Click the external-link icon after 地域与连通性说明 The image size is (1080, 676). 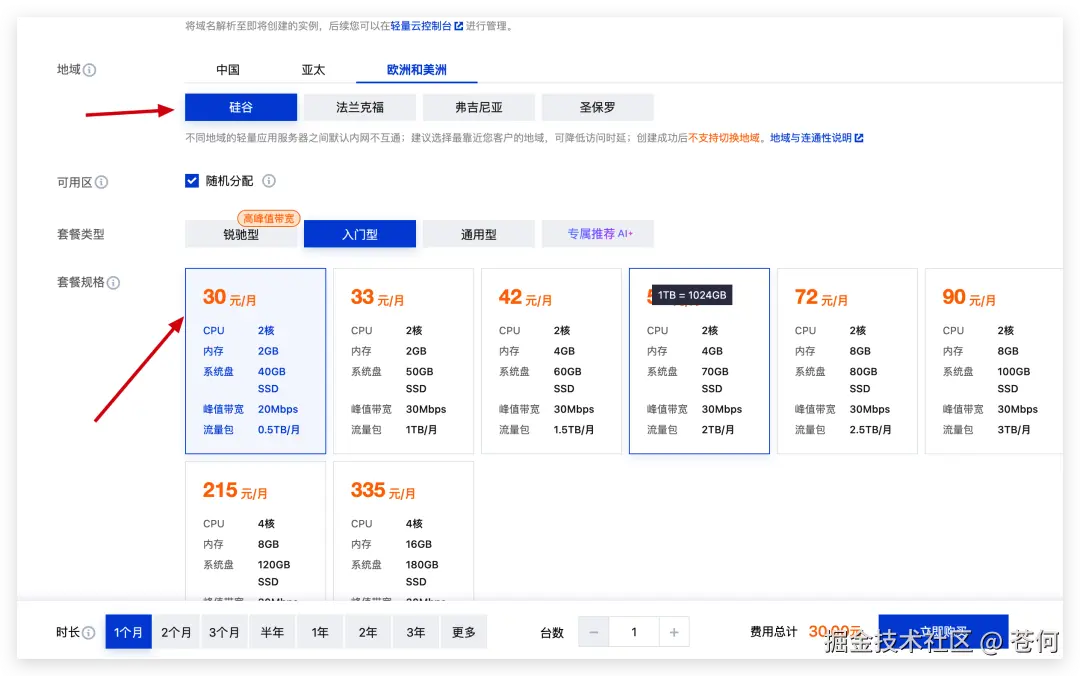(860, 138)
